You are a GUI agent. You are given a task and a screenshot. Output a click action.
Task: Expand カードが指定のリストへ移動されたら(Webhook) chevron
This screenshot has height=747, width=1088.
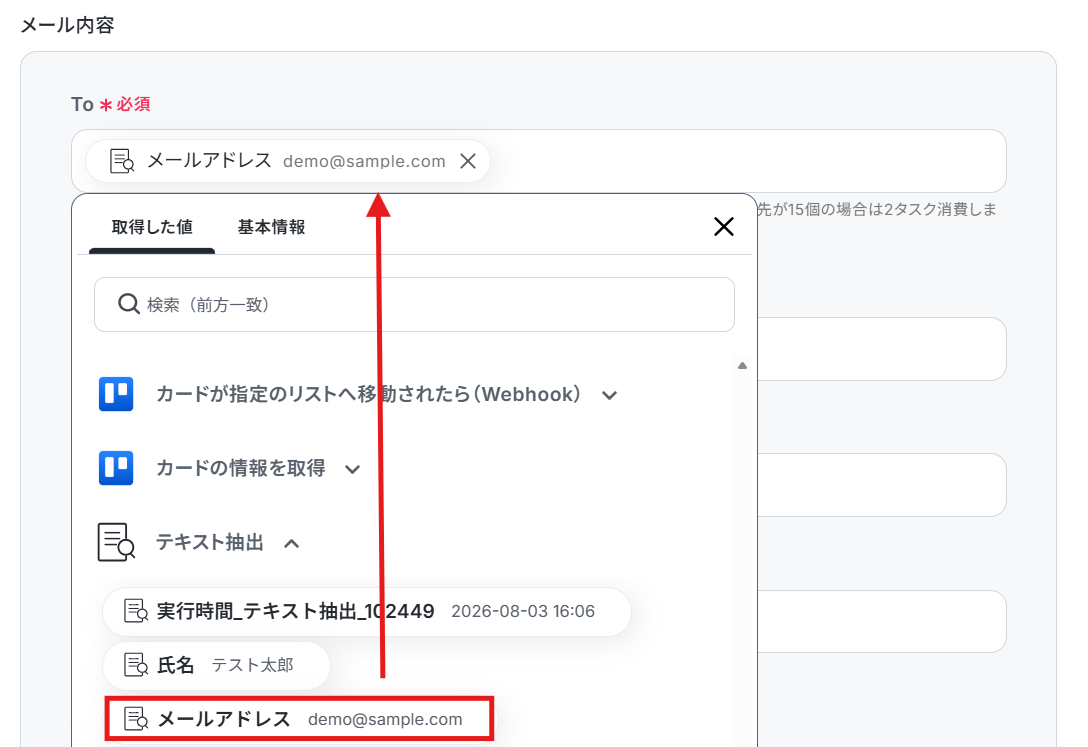[609, 395]
